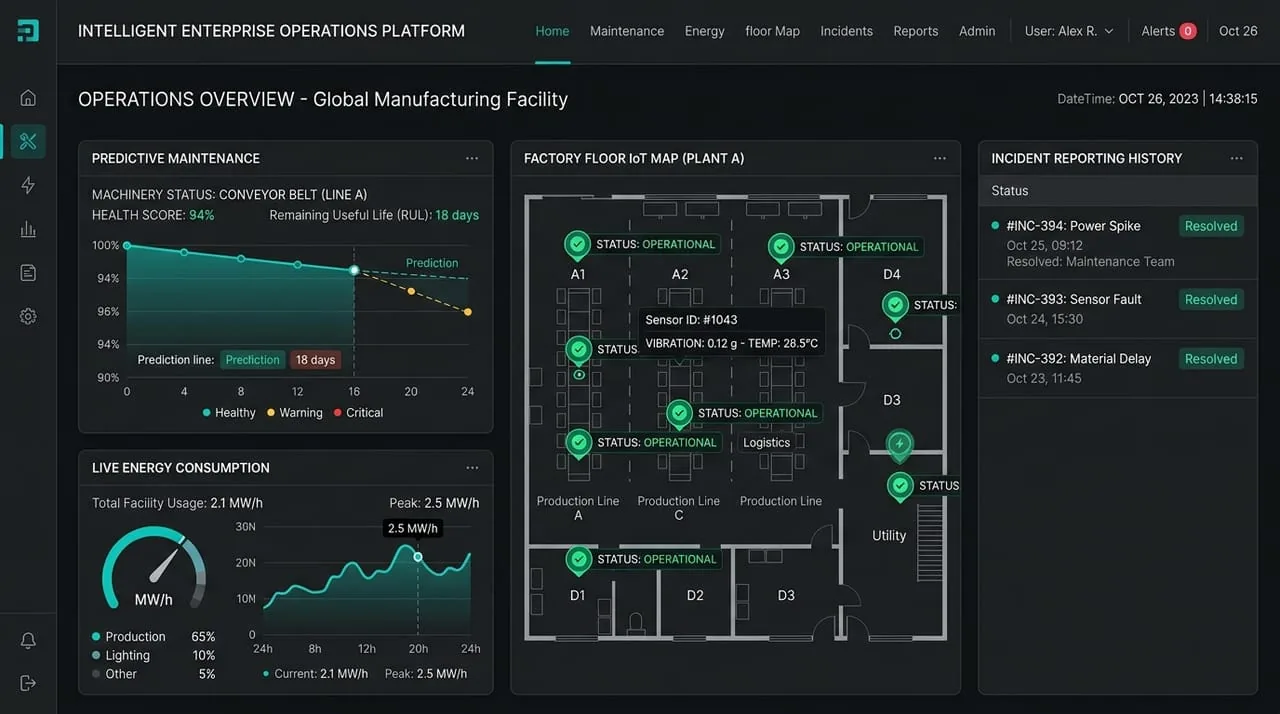1280x714 pixels.
Task: Click the Alerts link in header
Action: point(1158,31)
